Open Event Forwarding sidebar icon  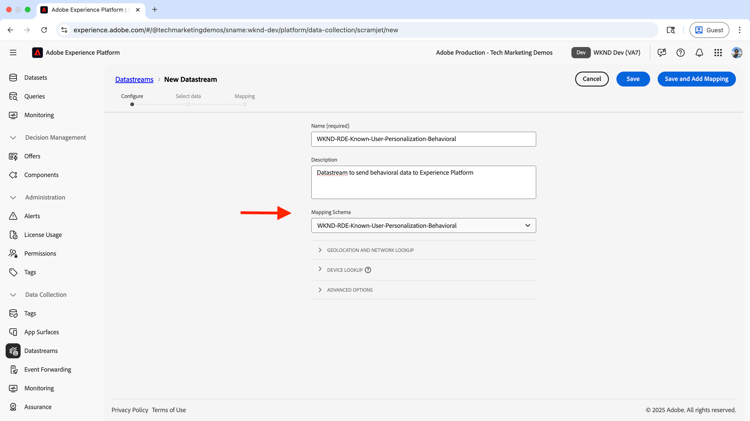[x=13, y=369]
